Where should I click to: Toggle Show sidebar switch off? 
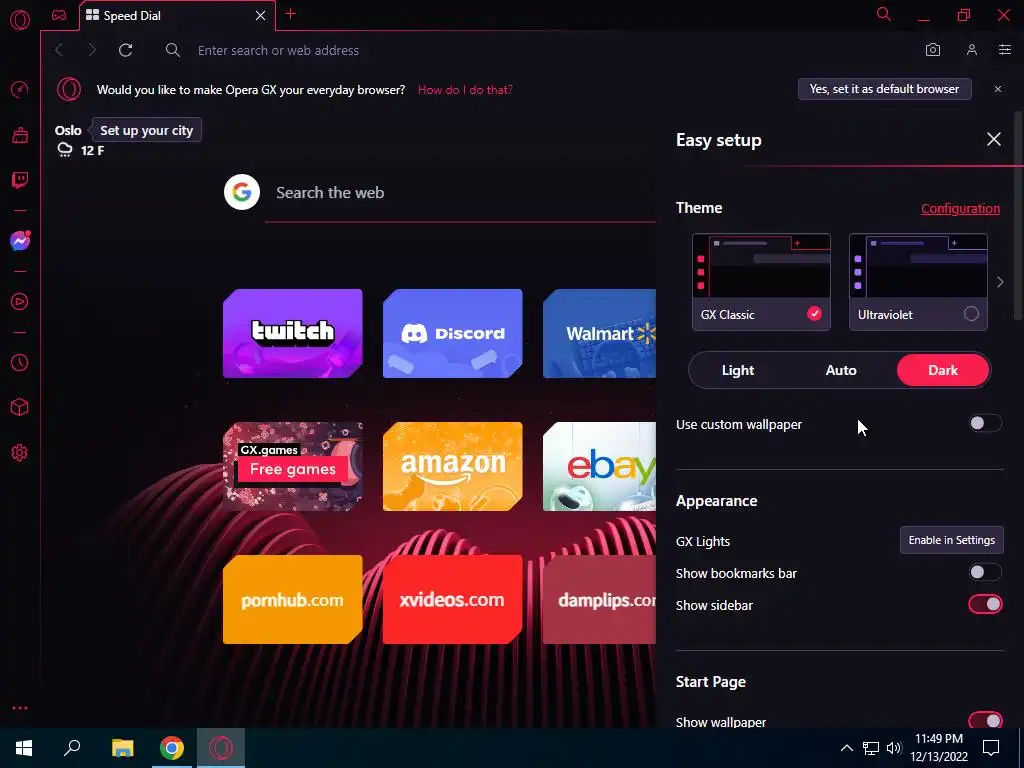coord(985,604)
